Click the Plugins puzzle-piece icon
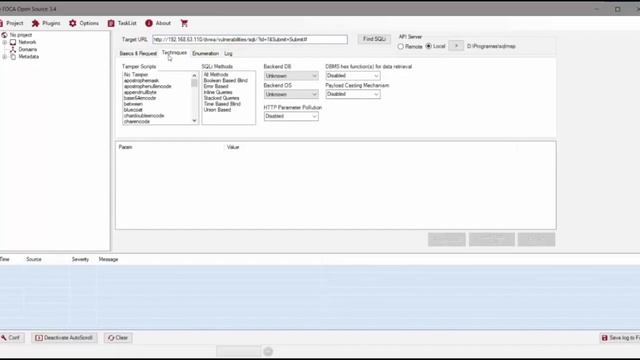The height and width of the screenshot is (360, 640). tap(36, 23)
